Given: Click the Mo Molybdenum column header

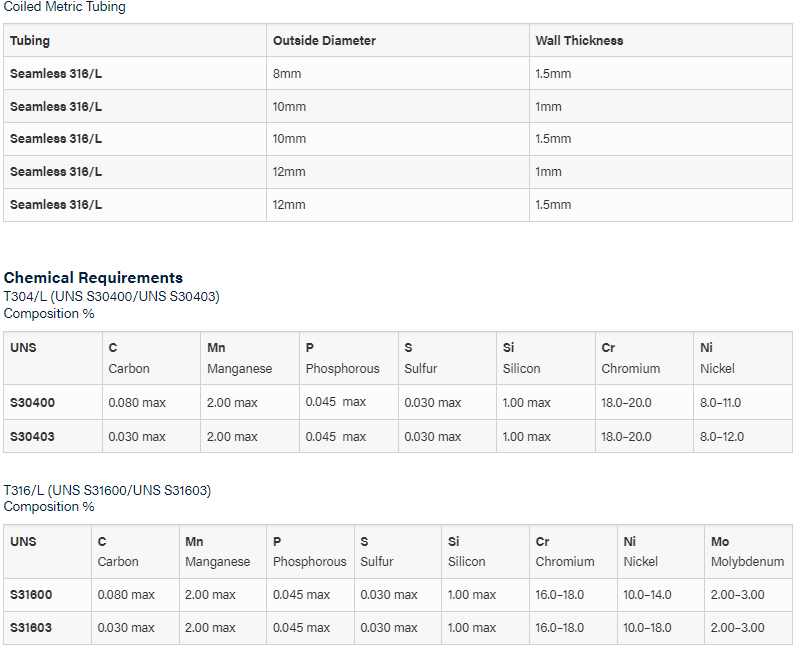Looking at the screenshot, I should point(748,552).
